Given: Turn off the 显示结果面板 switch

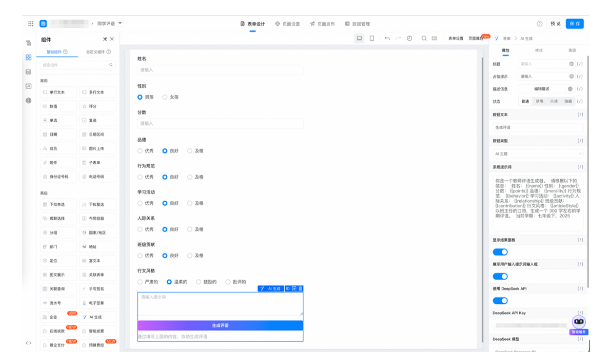Looking at the screenshot, I should 500,252.
